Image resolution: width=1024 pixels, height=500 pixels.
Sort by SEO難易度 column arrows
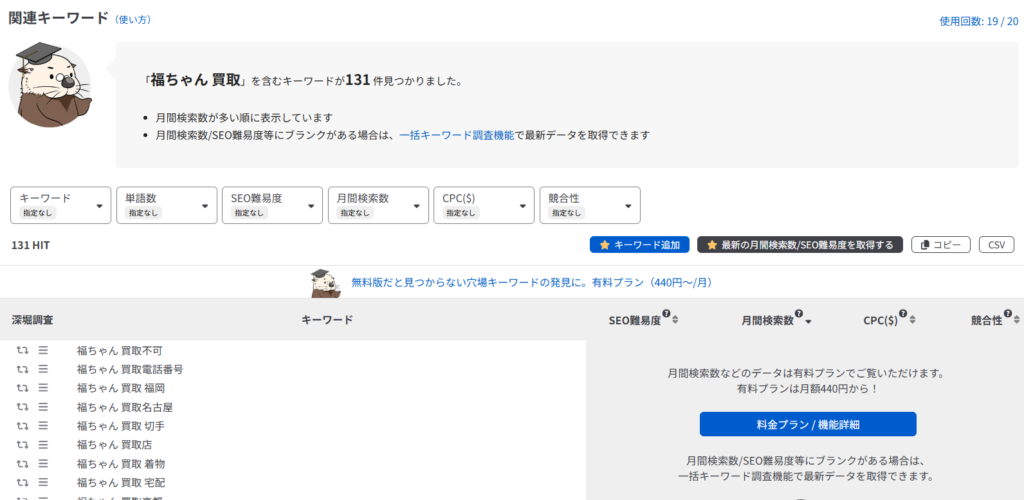[x=675, y=320]
